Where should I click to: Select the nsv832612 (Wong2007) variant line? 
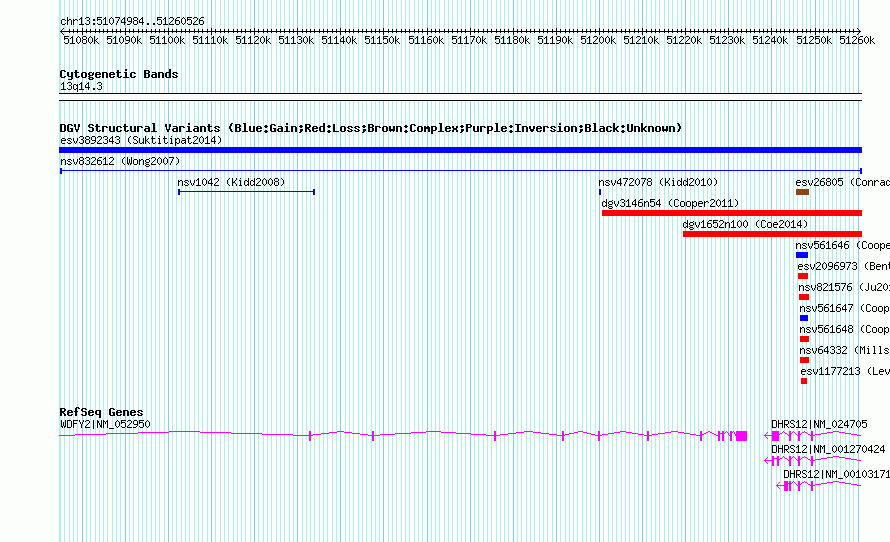click(x=460, y=171)
